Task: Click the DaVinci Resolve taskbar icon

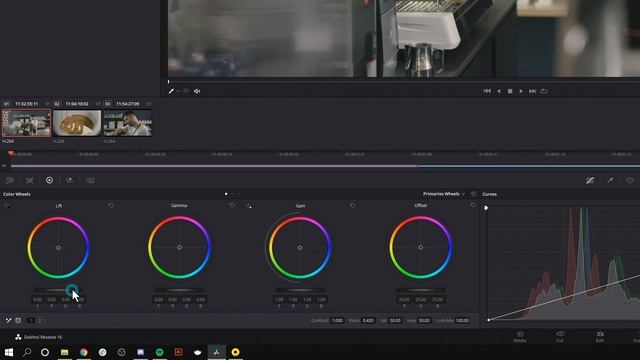Action: [216, 352]
